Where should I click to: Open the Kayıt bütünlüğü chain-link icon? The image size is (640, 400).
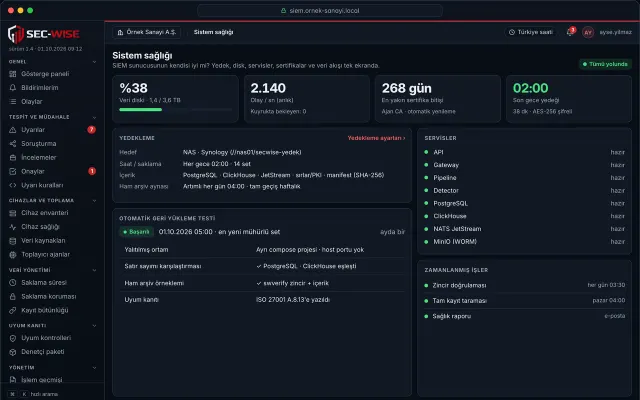[x=13, y=311]
